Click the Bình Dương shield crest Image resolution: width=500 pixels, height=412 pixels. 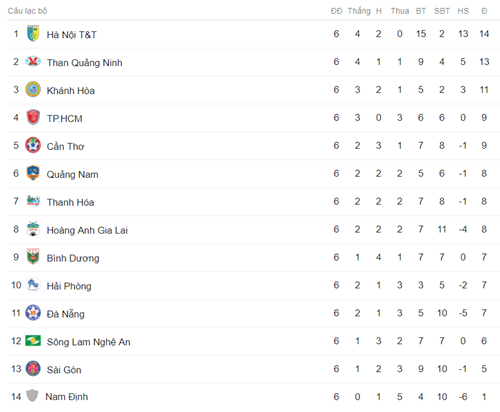(x=33, y=257)
